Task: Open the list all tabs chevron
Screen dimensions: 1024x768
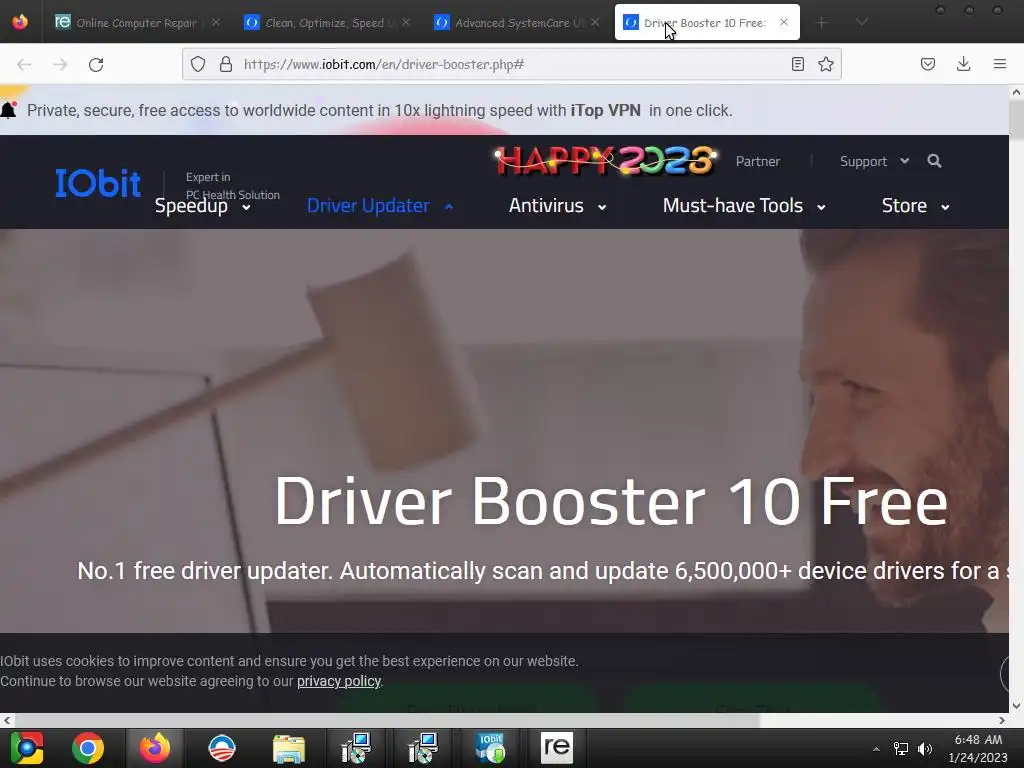Action: click(x=862, y=23)
